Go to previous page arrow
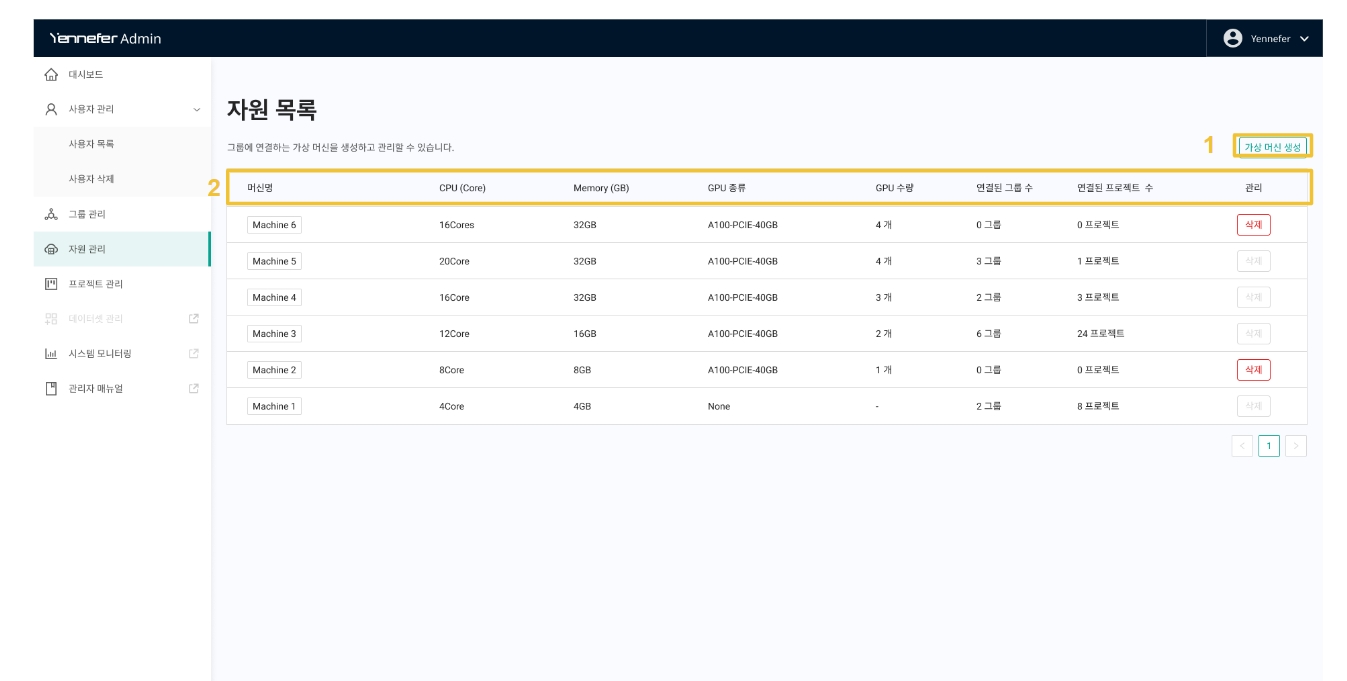 coord(1242,446)
